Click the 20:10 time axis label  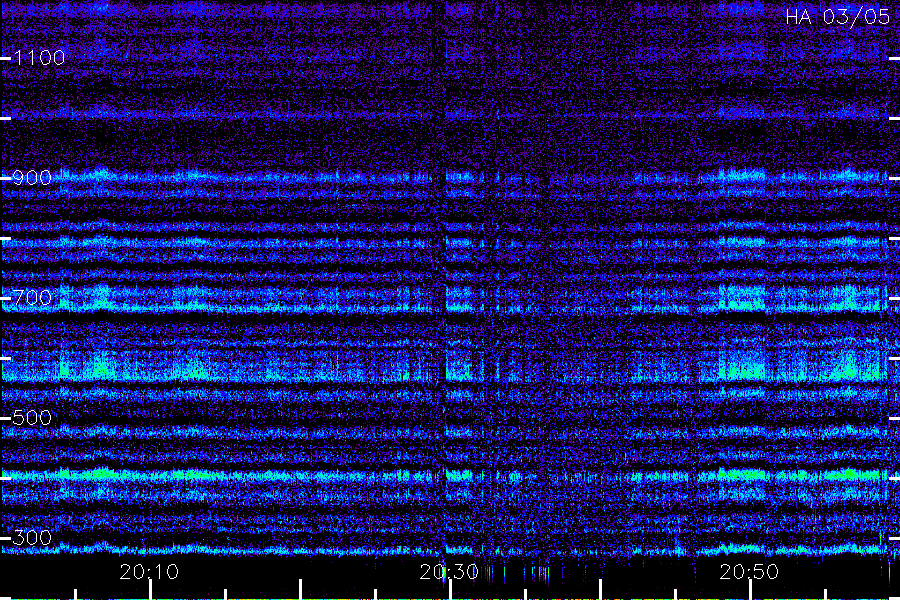point(149,572)
